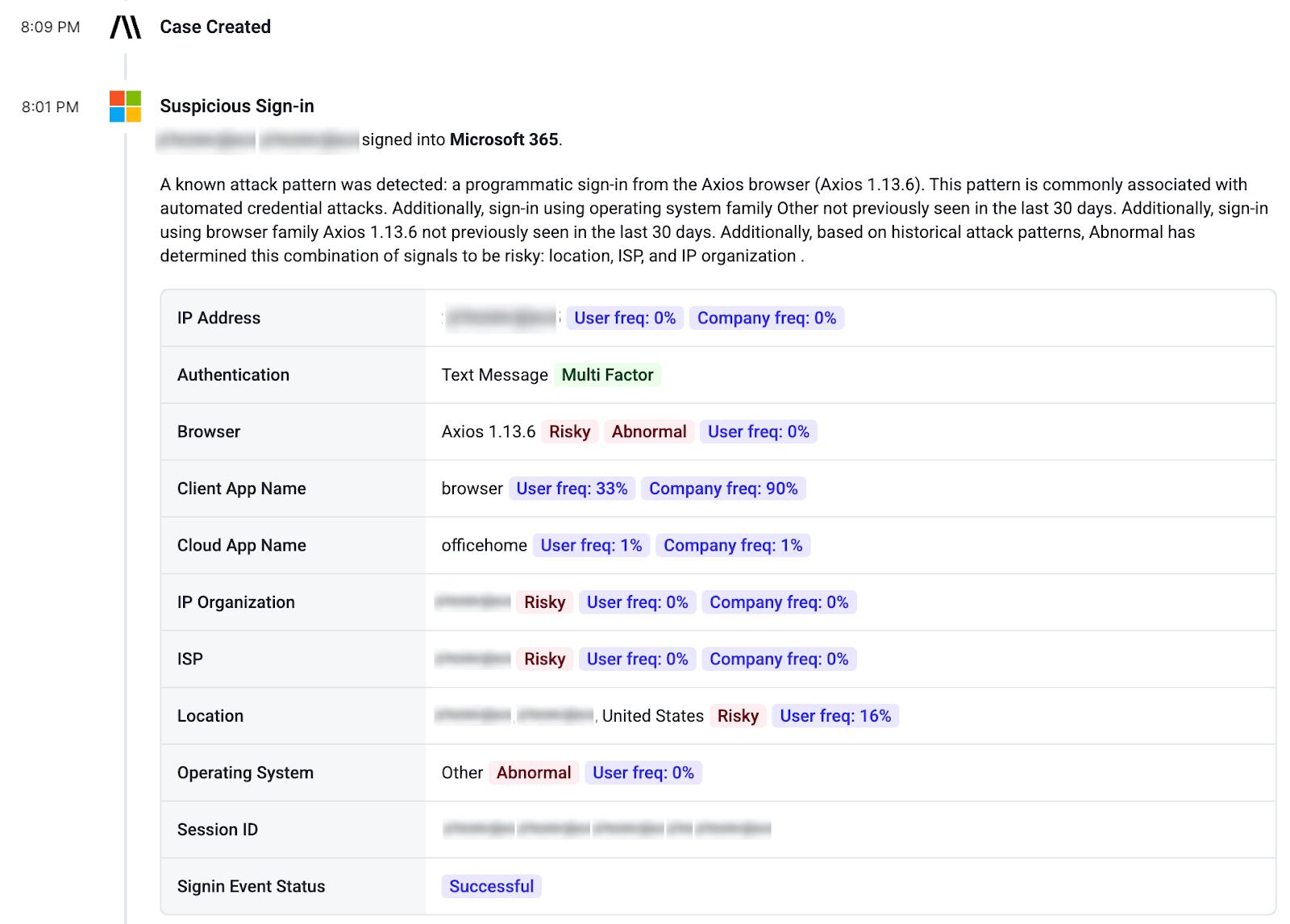Click United States in the Location row

(x=653, y=716)
